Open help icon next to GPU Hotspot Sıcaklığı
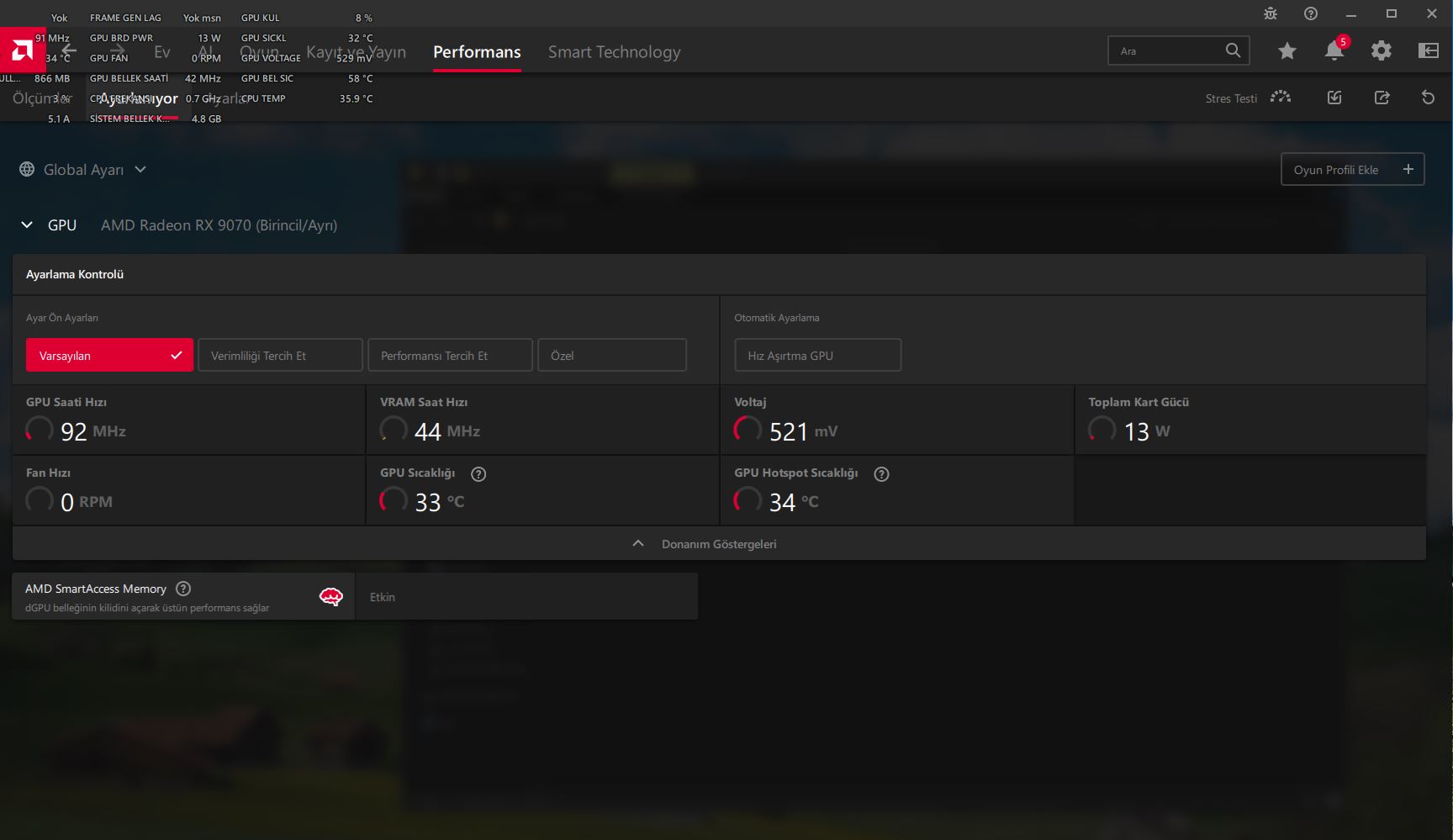 [881, 473]
